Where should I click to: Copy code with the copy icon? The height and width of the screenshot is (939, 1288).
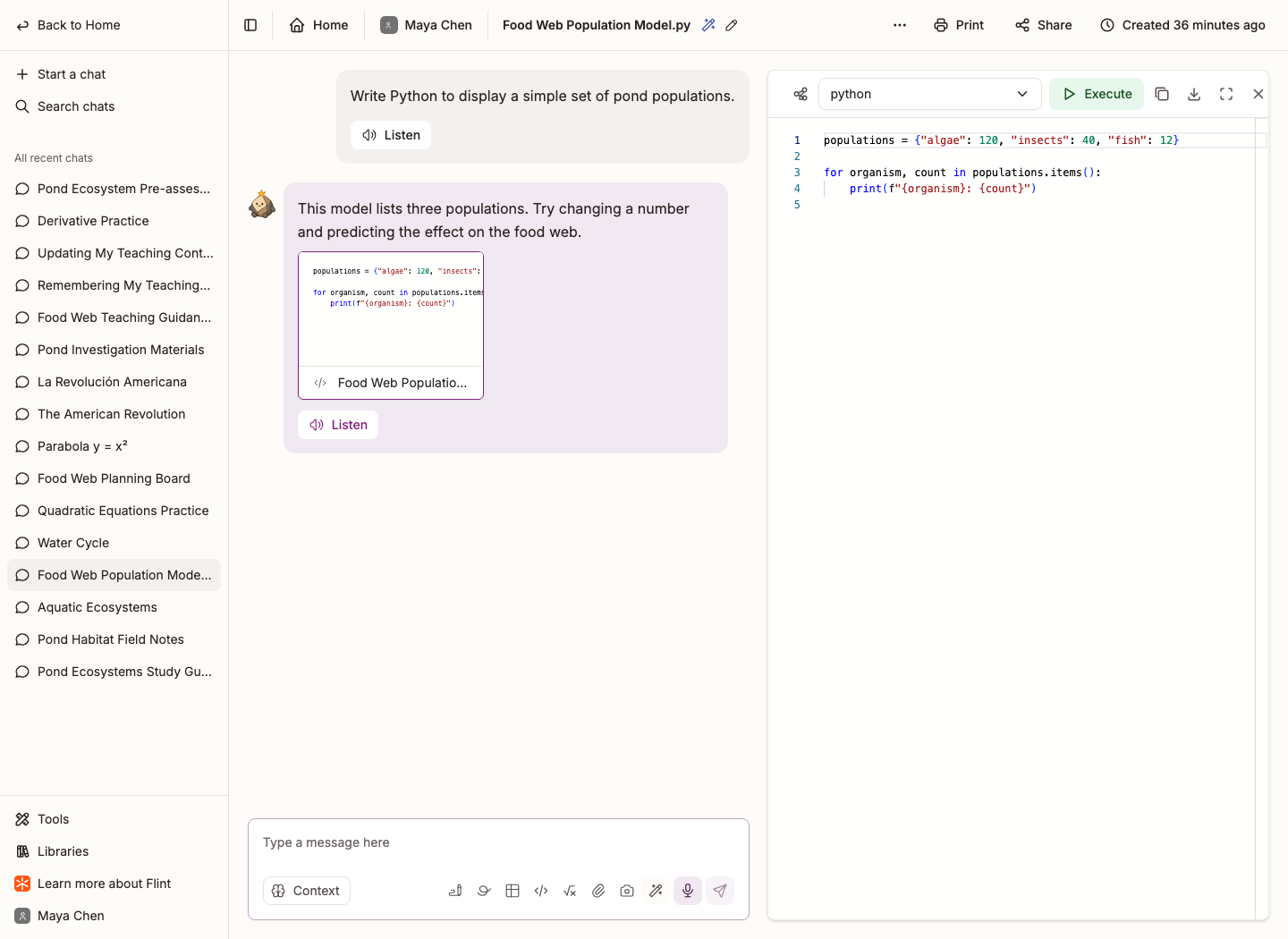1162,94
